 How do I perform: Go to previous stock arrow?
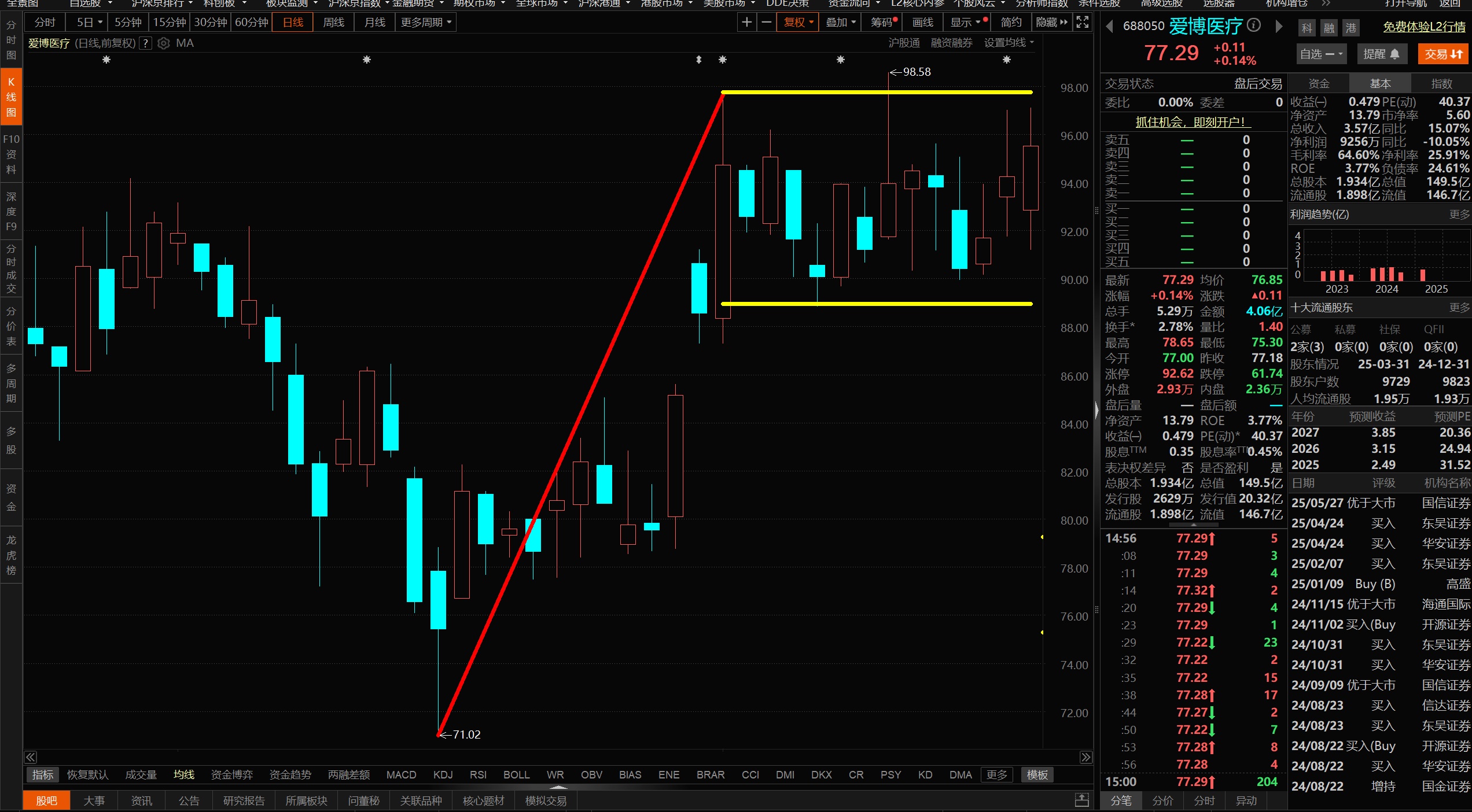(x=1109, y=27)
